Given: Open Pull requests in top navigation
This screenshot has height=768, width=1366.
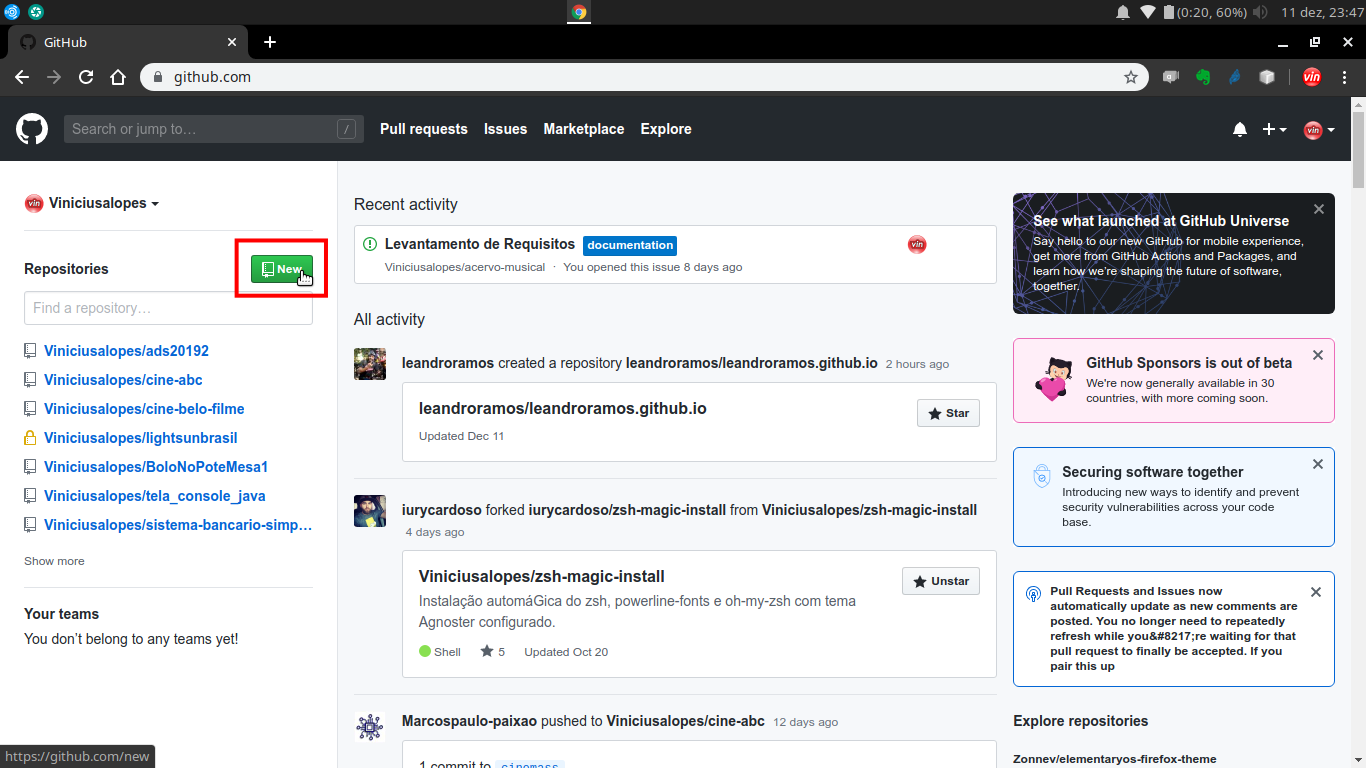Looking at the screenshot, I should (x=424, y=129).
